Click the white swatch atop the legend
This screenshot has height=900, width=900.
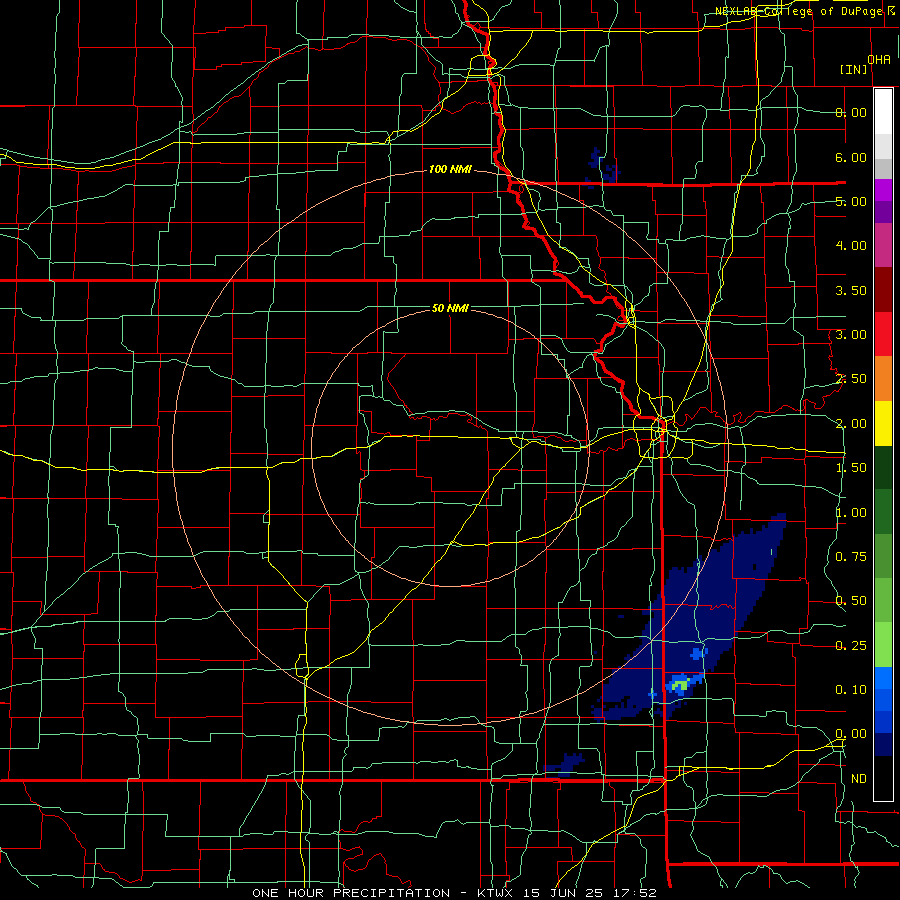coord(883,111)
